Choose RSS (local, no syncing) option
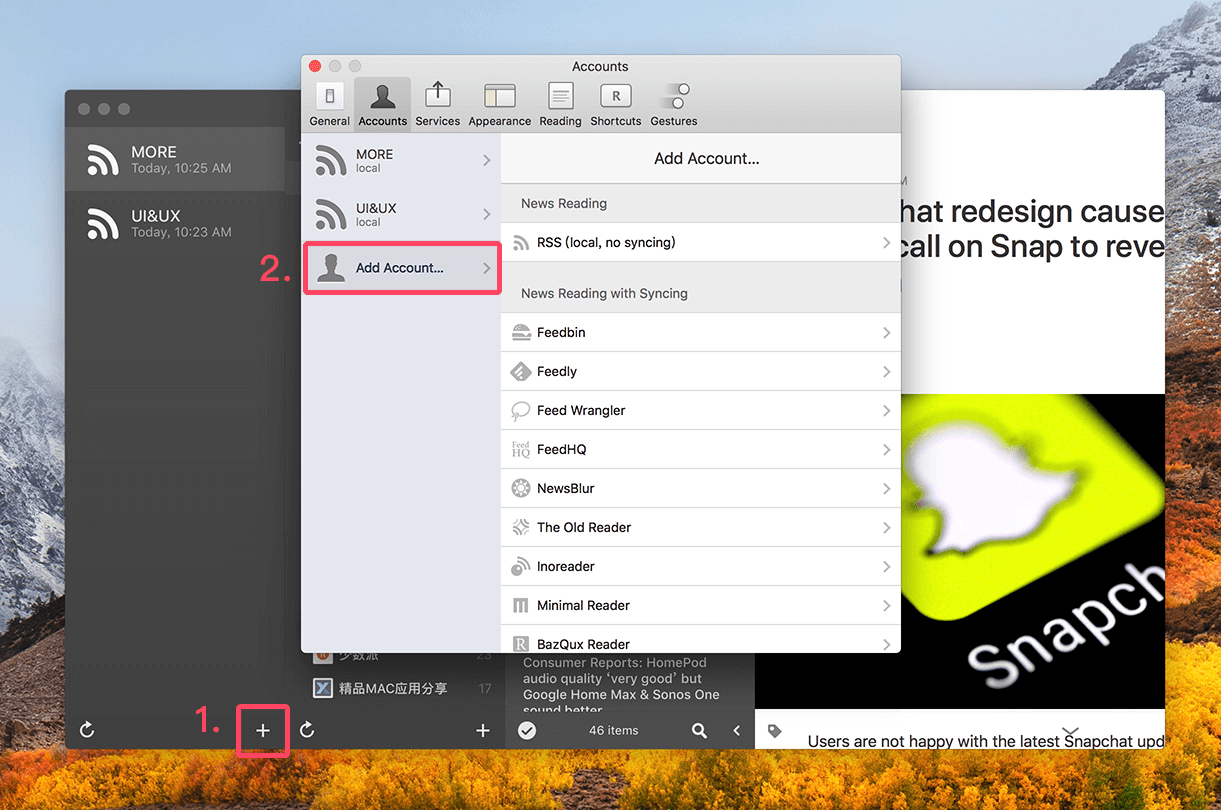This screenshot has height=810, width=1221. (701, 242)
